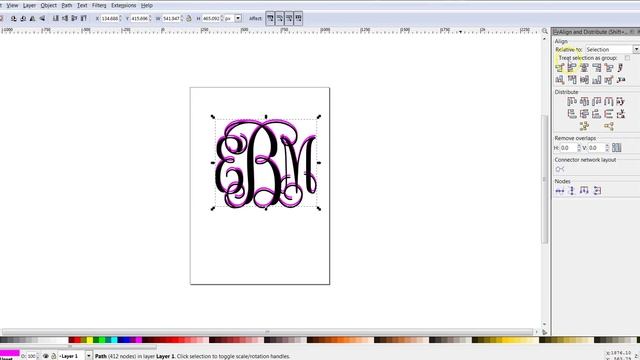Viewport: 640px width, 360px height.
Task: Distribute centers equidistantly horizontally
Action: [x=584, y=101]
